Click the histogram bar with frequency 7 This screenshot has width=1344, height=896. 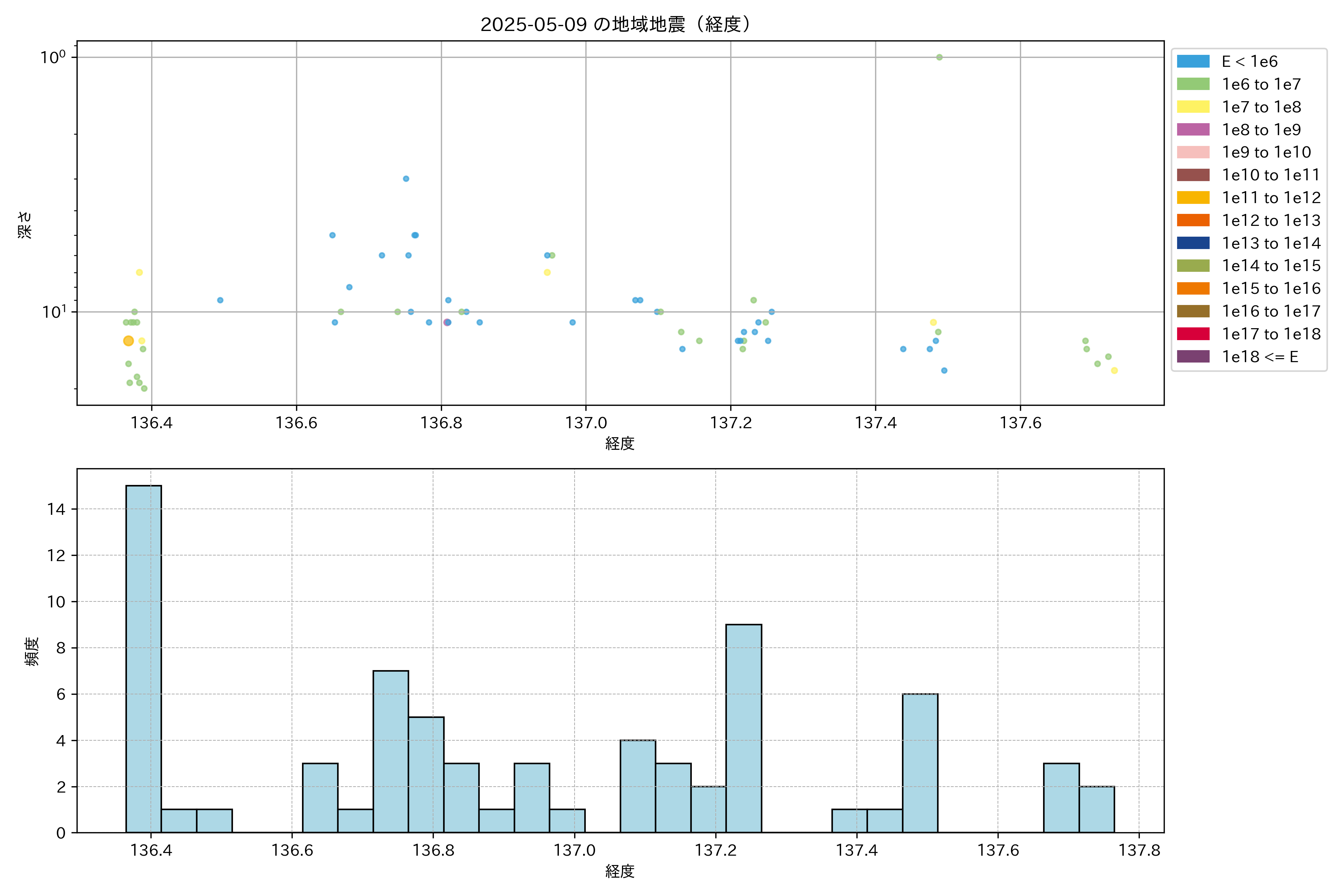(391, 752)
